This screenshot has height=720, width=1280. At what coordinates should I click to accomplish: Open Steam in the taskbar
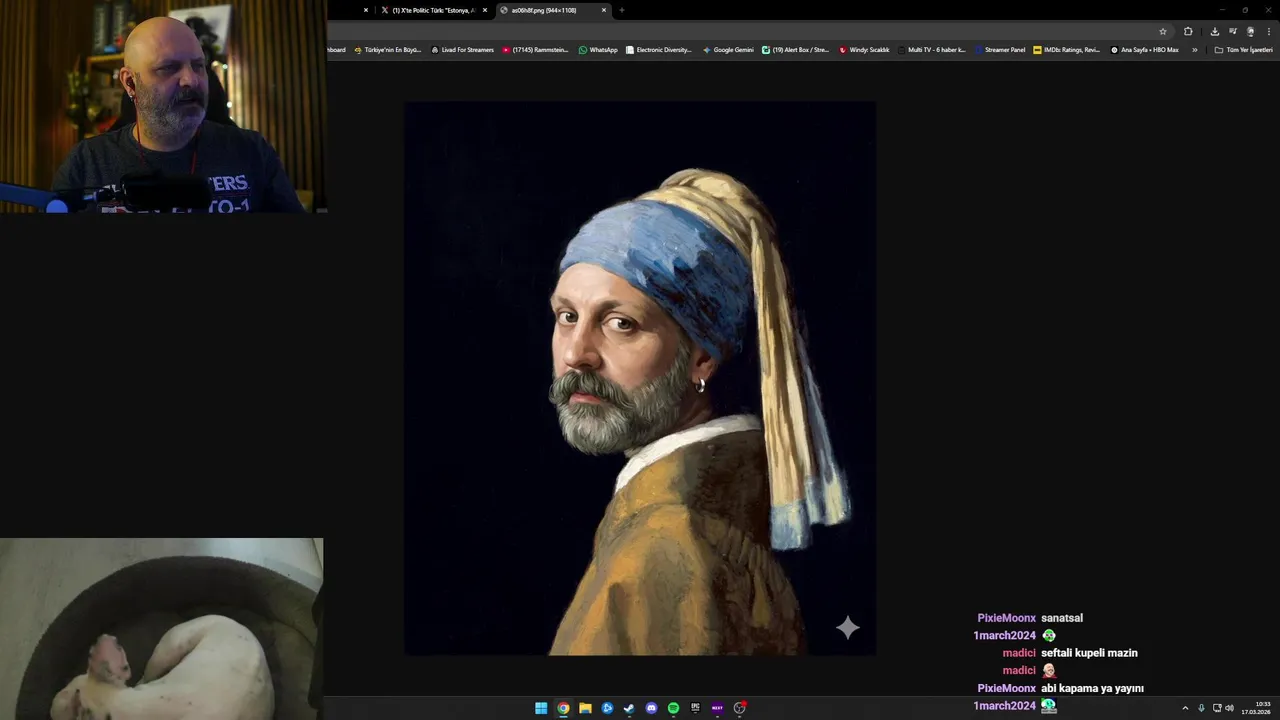tap(629, 708)
